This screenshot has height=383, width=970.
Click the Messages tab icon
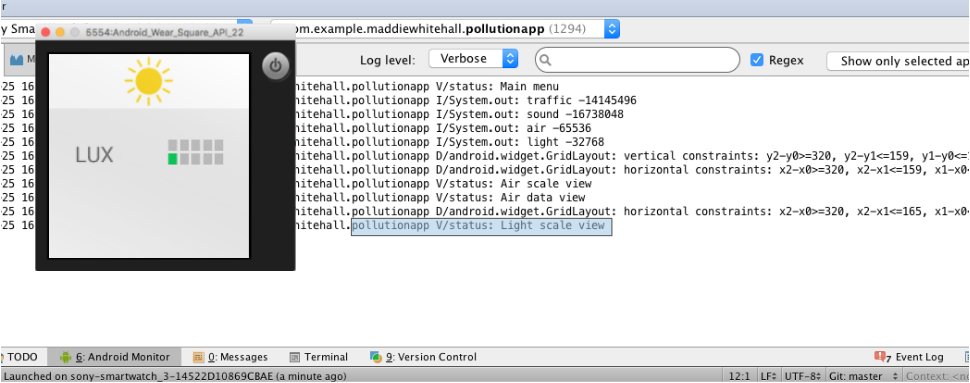pyautogui.click(x=198, y=357)
